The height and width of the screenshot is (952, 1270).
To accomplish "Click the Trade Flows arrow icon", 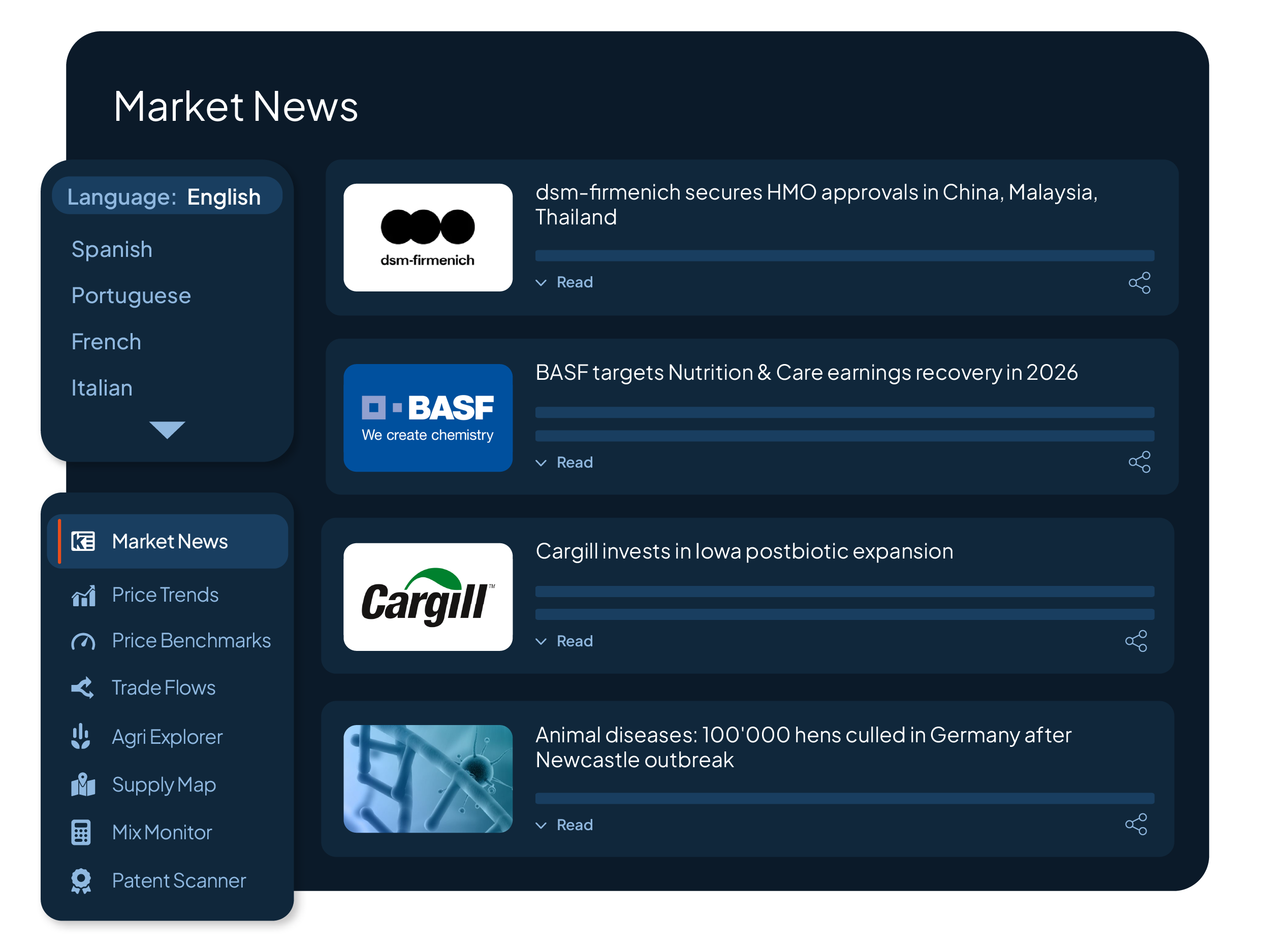I will coord(83,687).
